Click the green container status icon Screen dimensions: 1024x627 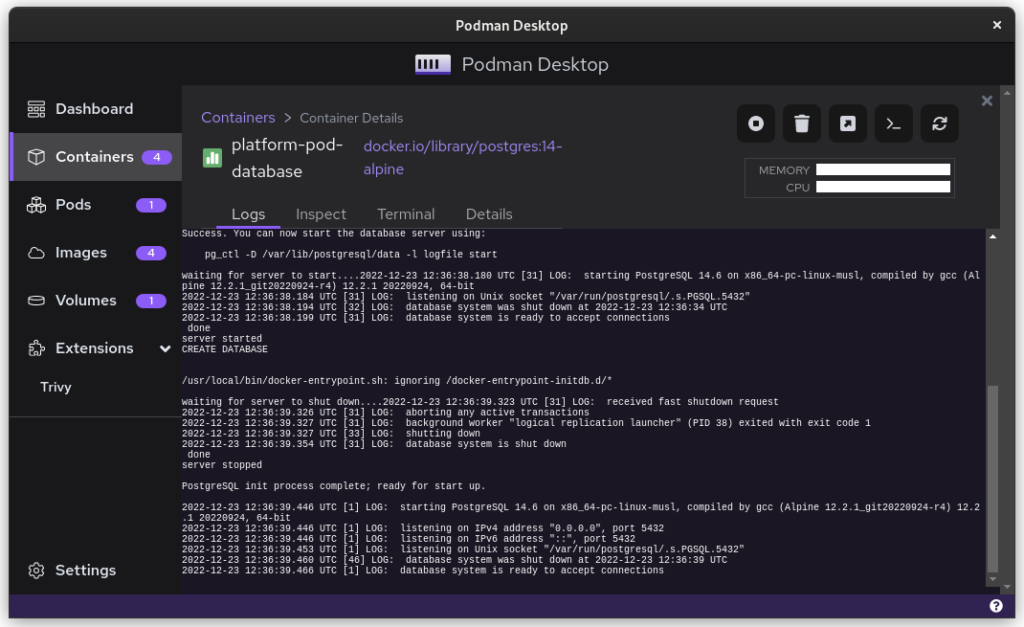[212, 158]
